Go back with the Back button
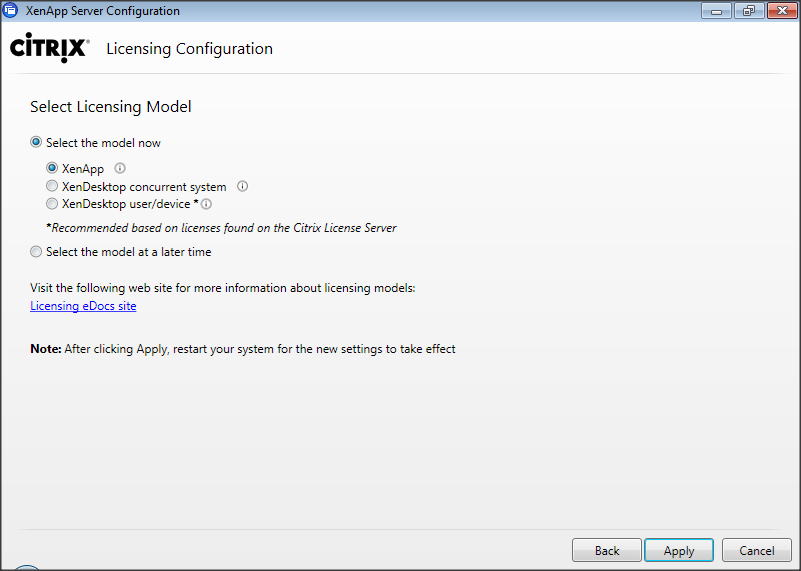The height and width of the screenshot is (571, 801). point(607,551)
